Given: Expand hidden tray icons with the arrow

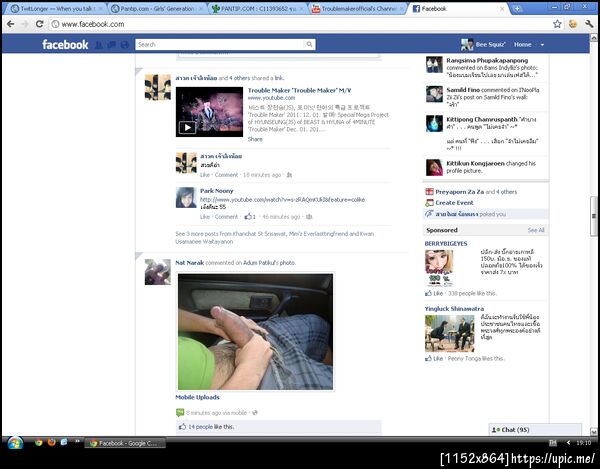Looking at the screenshot, I should pos(569,443).
